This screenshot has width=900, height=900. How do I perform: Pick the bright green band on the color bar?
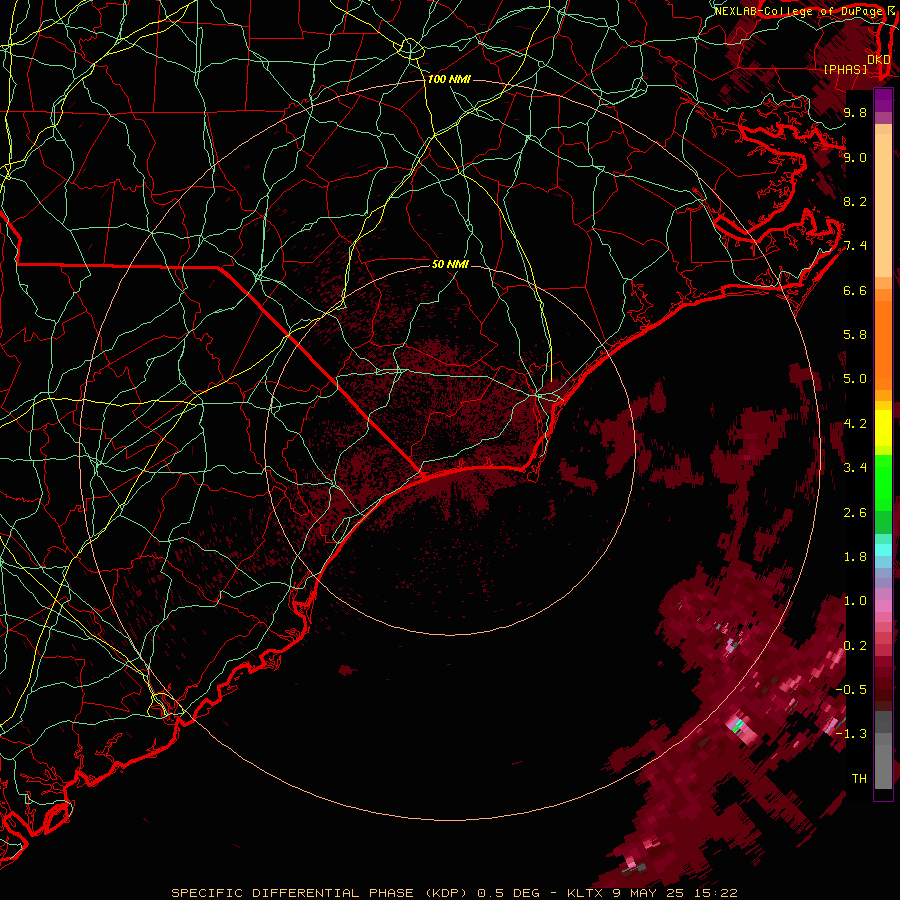coord(883,482)
